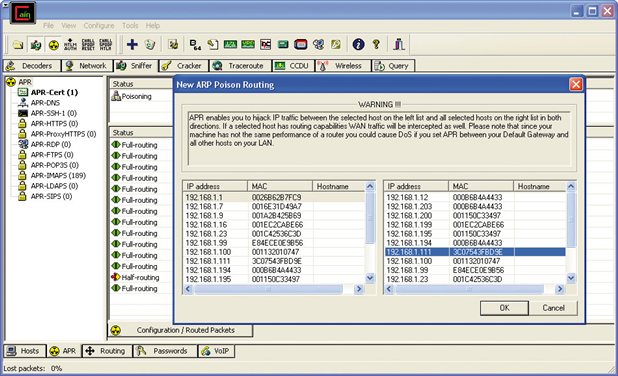
Task: Open the VoIP bottom tab
Action: point(216,351)
